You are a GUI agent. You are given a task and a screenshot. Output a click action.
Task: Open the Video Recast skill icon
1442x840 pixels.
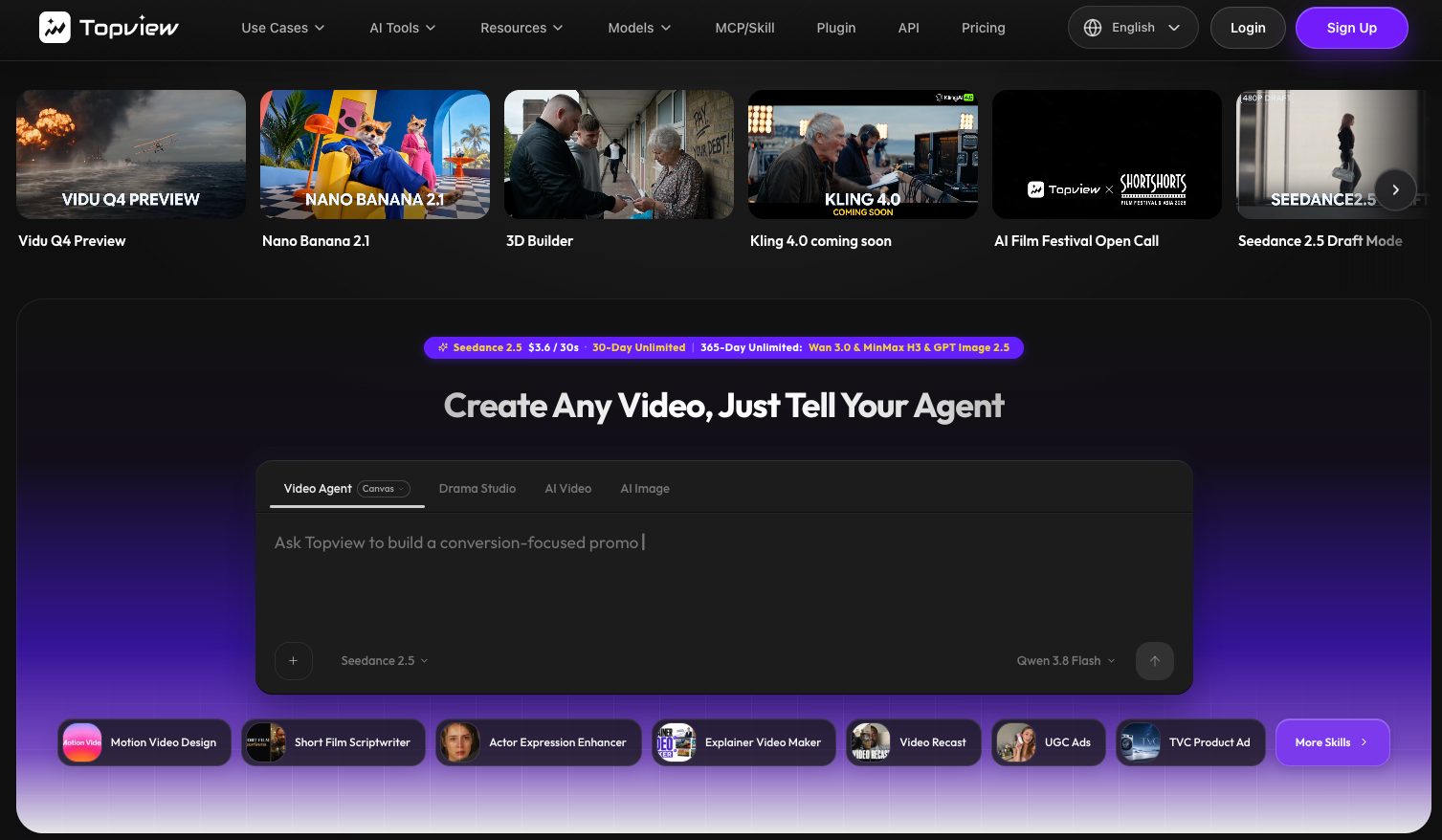coord(871,742)
